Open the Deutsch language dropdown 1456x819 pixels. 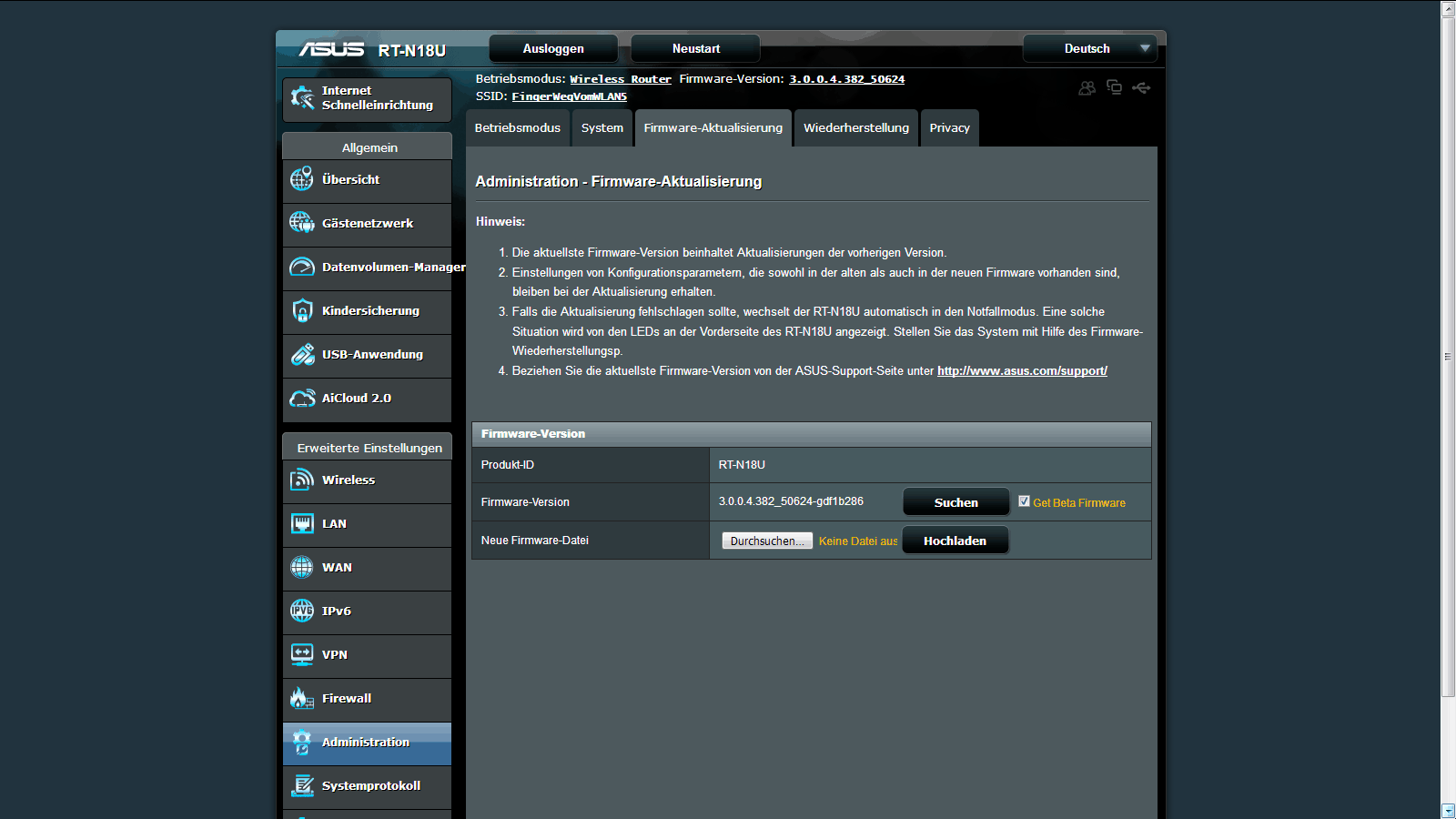(1090, 48)
